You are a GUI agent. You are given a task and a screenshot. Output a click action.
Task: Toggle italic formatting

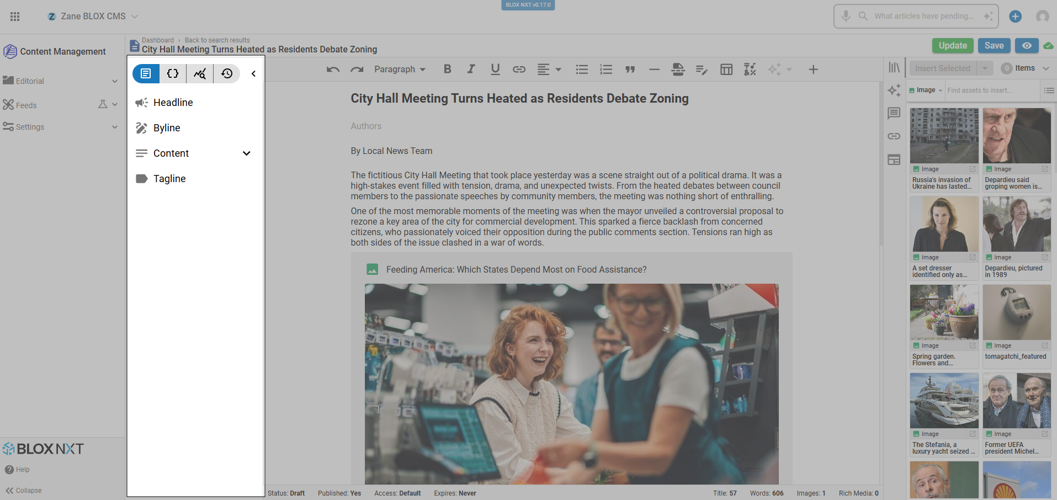(x=471, y=69)
